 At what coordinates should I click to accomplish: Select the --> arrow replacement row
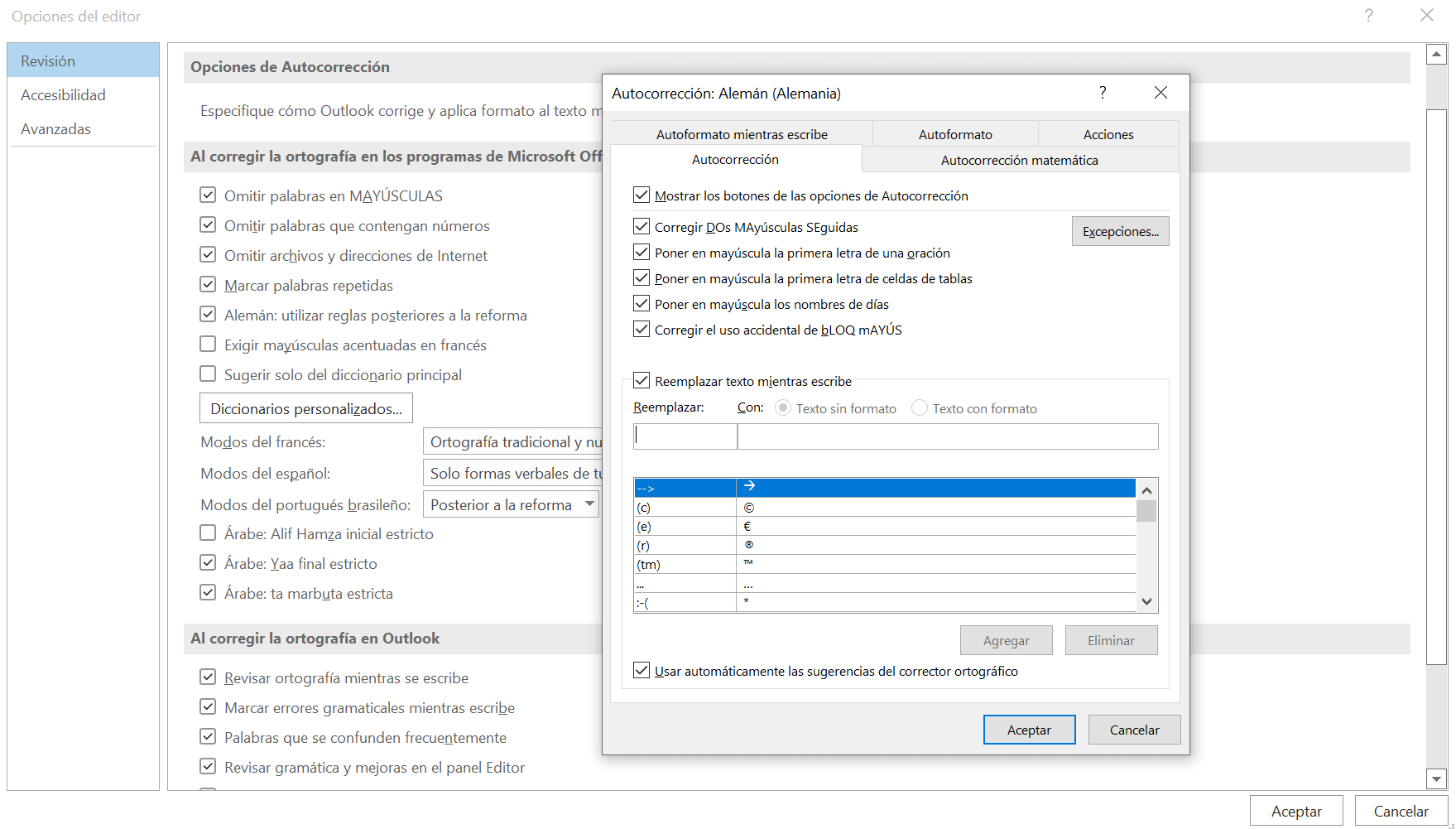coord(885,488)
